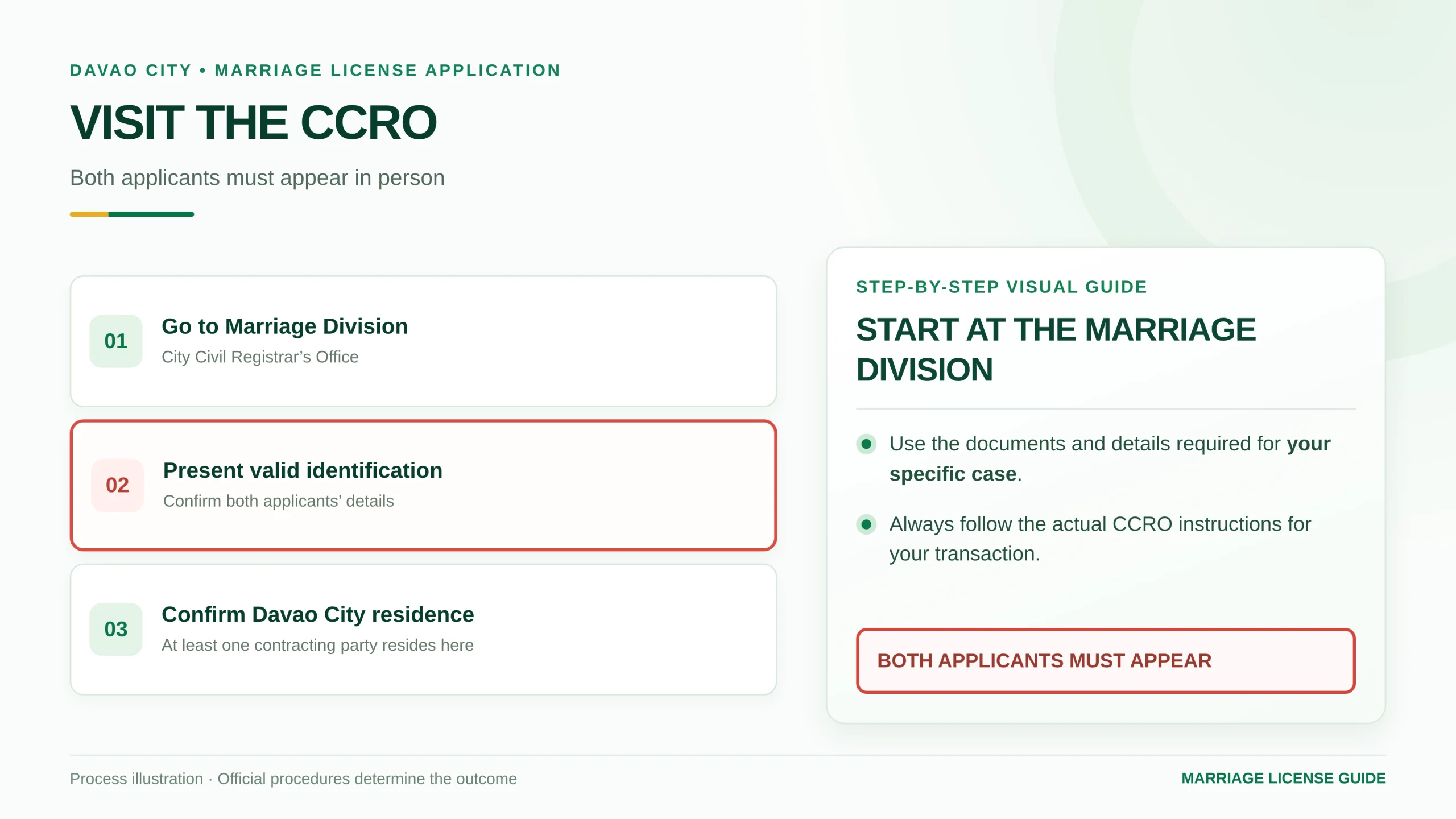Viewport: 1456px width, 819px height.
Task: Click the 'VISIT THE CCRO' title
Action: point(254,122)
